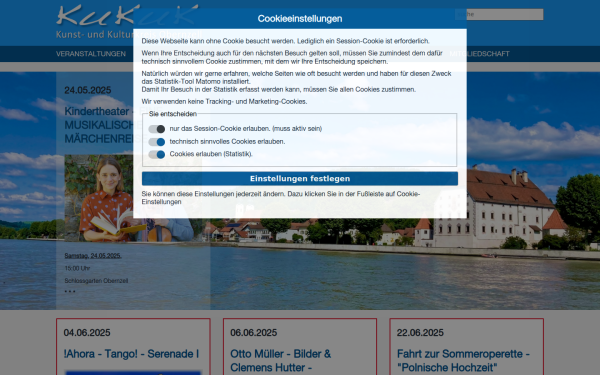Click the 24.05.2025 date heading
This screenshot has width=600, height=375.
[x=88, y=90]
